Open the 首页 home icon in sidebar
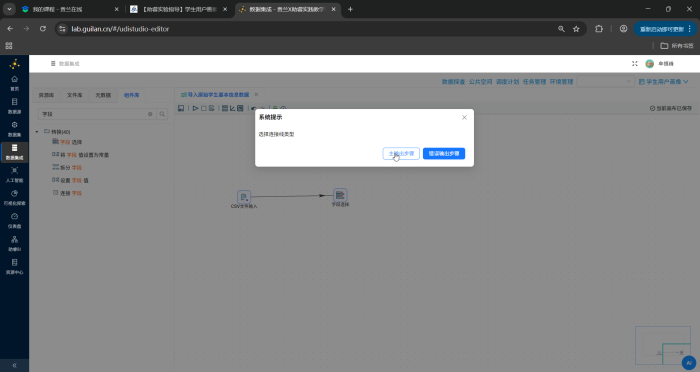Screen dimensions: 700x372 [x=14, y=83]
